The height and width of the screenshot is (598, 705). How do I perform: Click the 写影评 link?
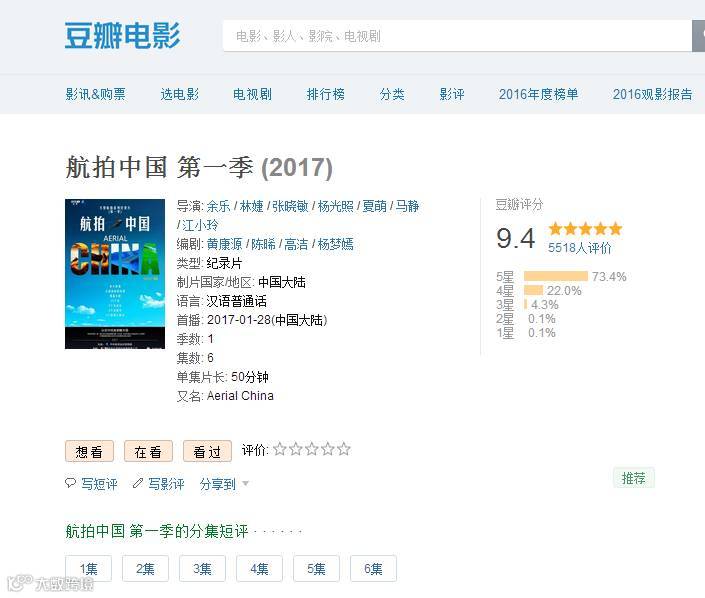pyautogui.click(x=166, y=484)
